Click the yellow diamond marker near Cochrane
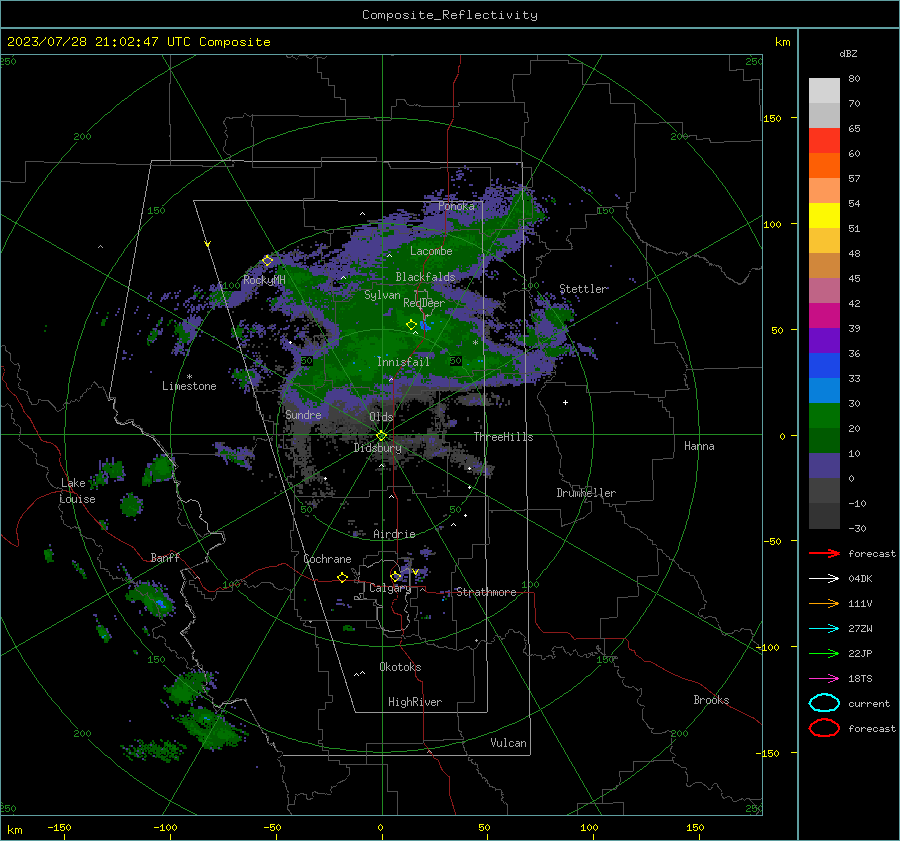The height and width of the screenshot is (841, 900). (342, 577)
